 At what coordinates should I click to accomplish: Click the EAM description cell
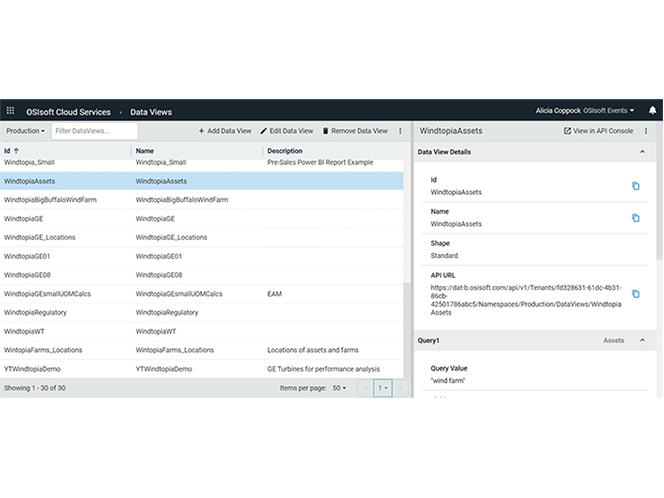(x=274, y=294)
